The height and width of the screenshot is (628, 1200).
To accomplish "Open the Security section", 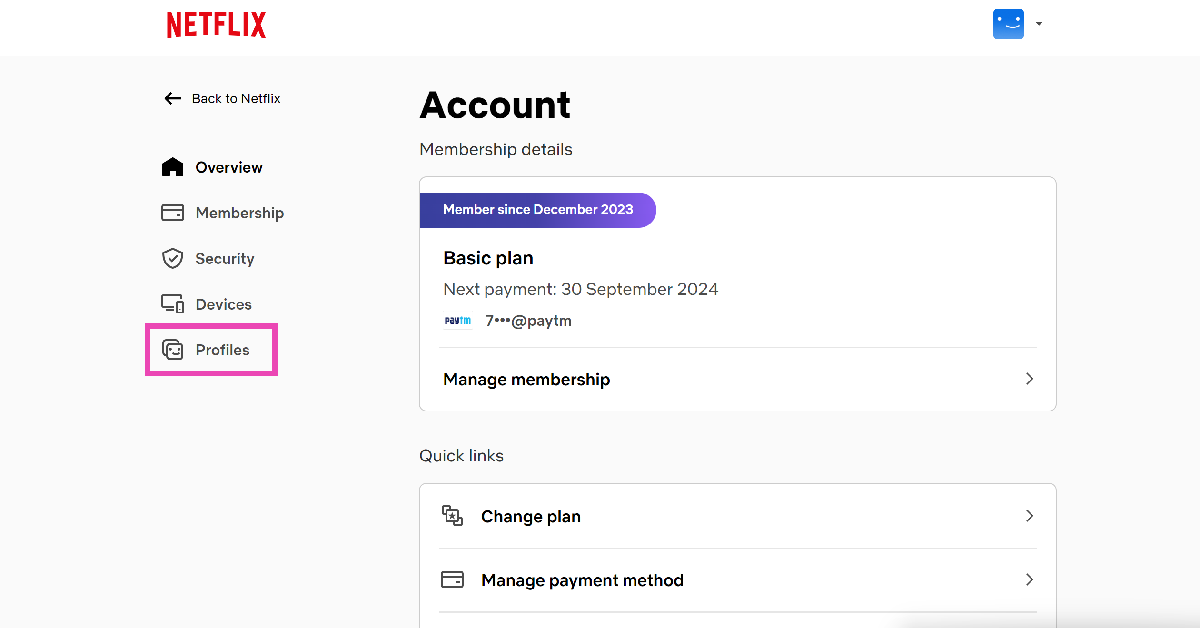I will click(x=225, y=259).
